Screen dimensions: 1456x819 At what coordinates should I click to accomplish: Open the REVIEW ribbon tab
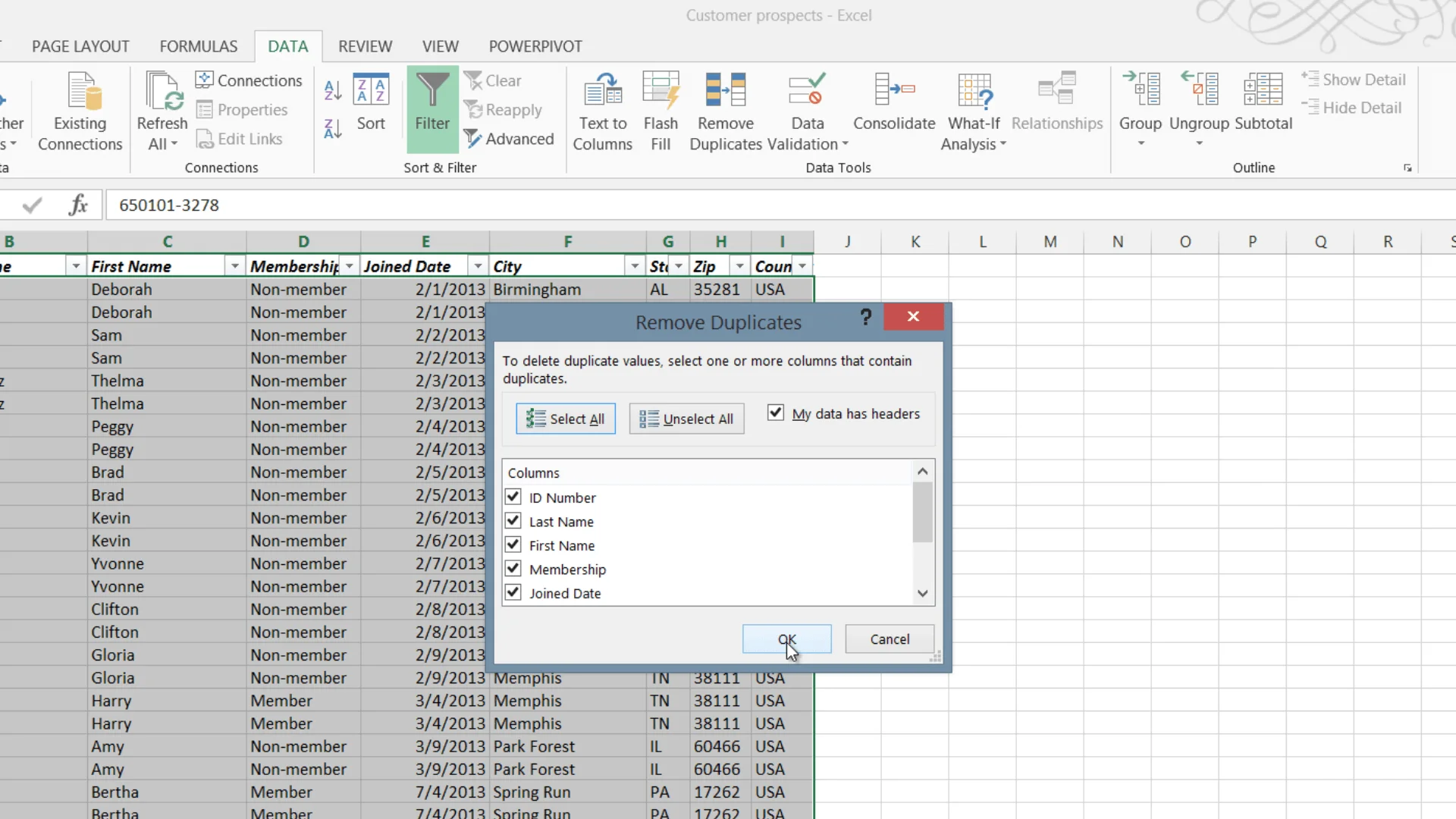pos(365,46)
